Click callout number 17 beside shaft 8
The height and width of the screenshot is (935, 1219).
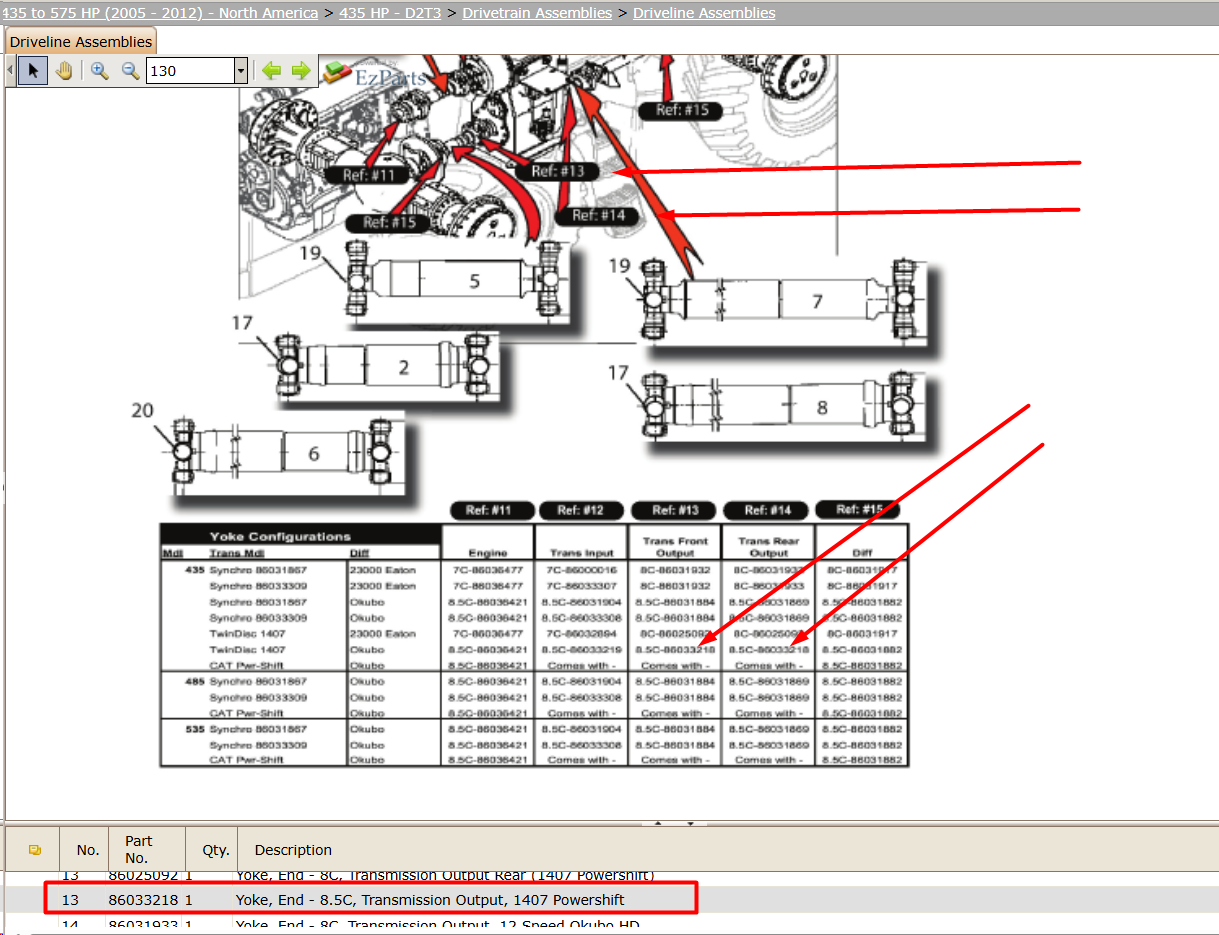point(619,373)
